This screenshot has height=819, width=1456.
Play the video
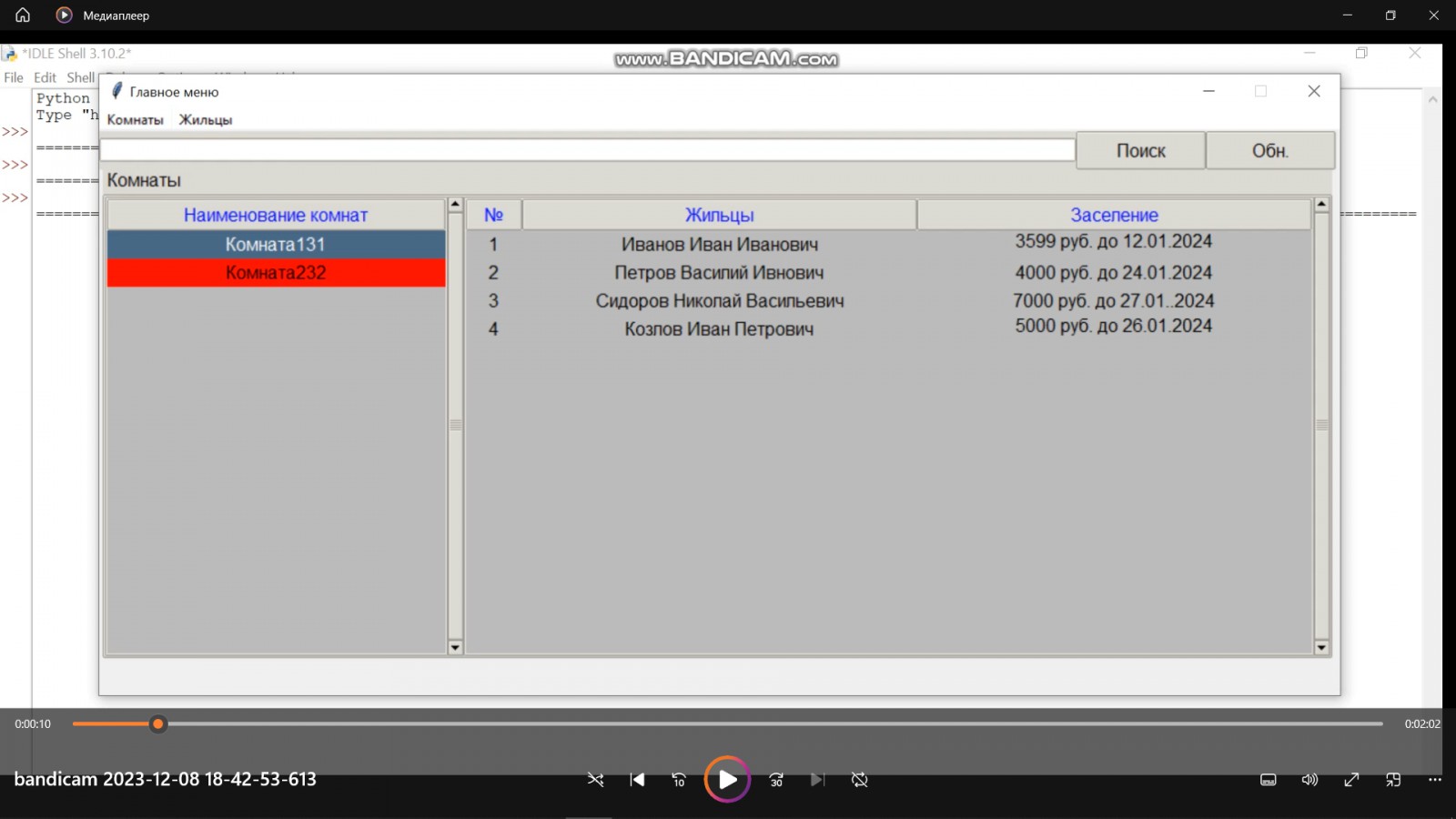(727, 780)
